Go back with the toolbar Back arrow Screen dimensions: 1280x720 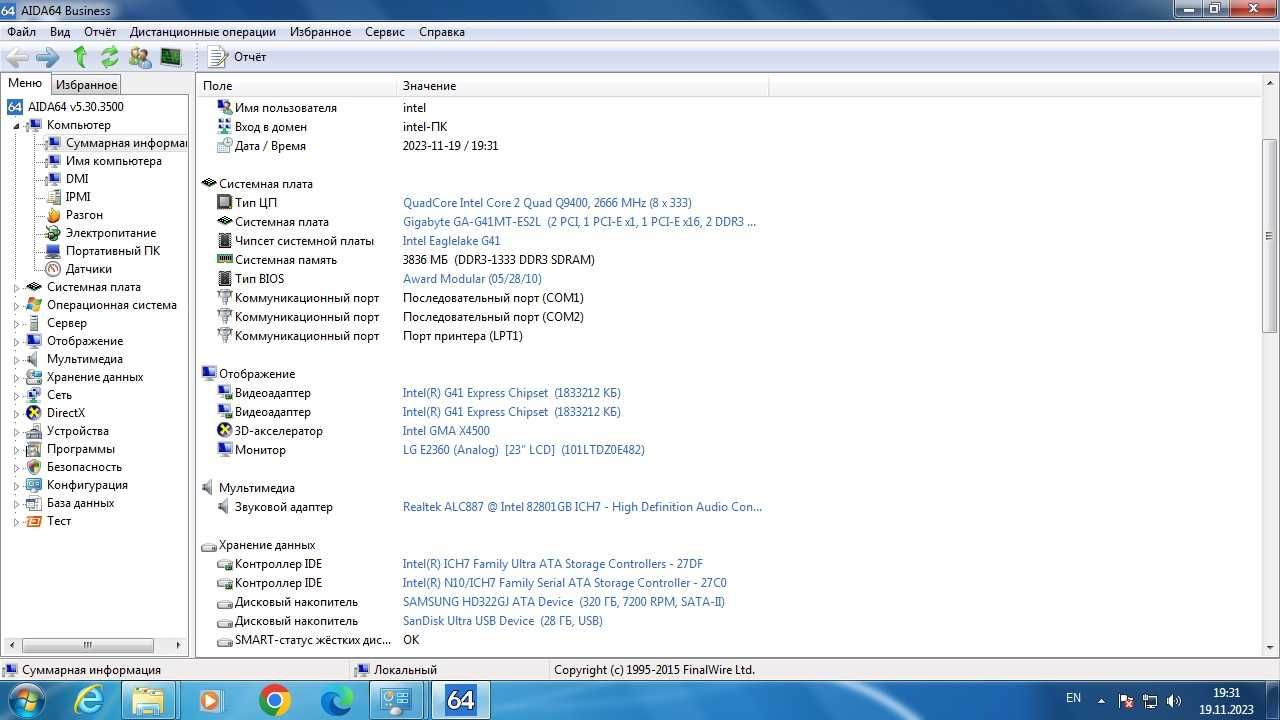click(x=17, y=57)
